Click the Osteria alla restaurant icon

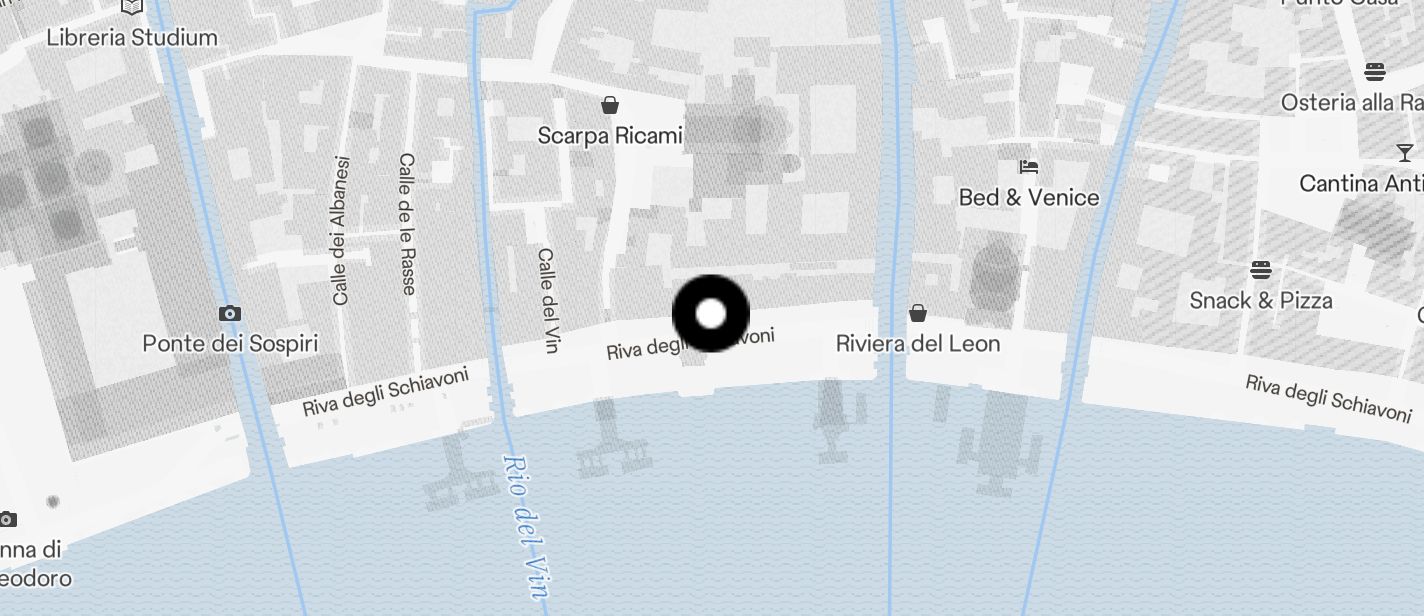pos(1375,71)
